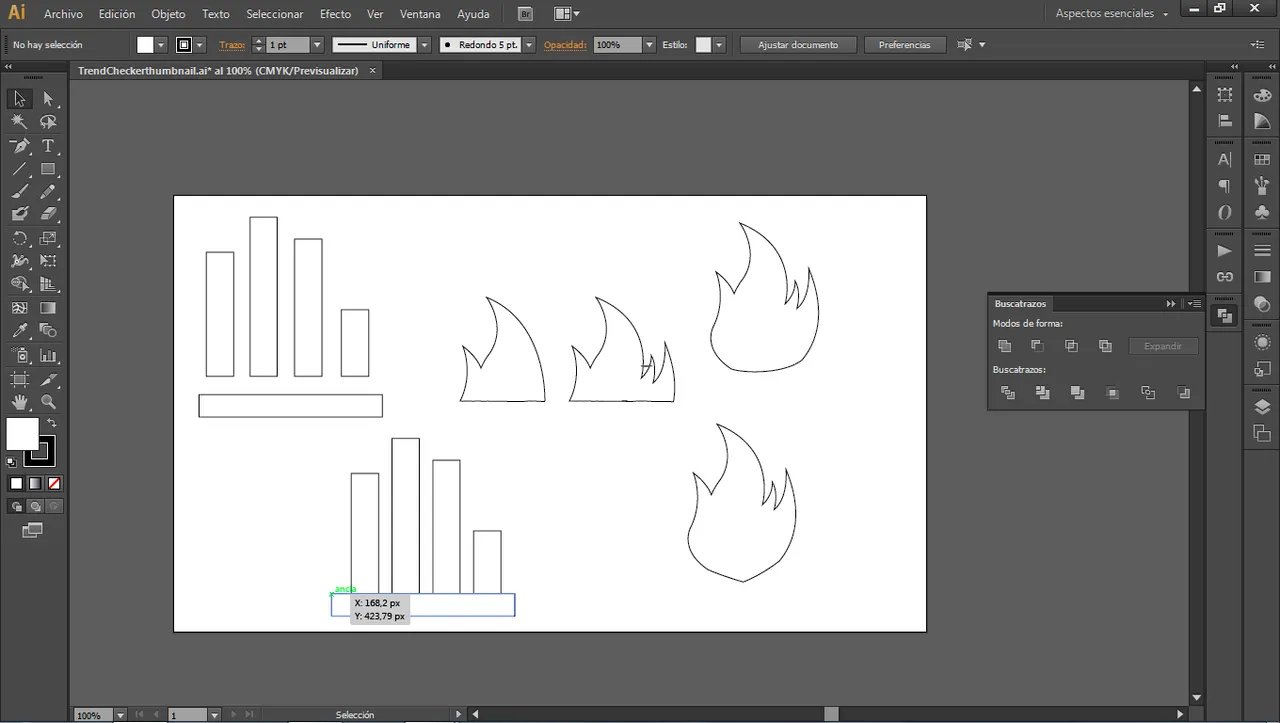Expand the Opacidad percentage dropdown
Screen dimensions: 1280x723
[649, 45]
